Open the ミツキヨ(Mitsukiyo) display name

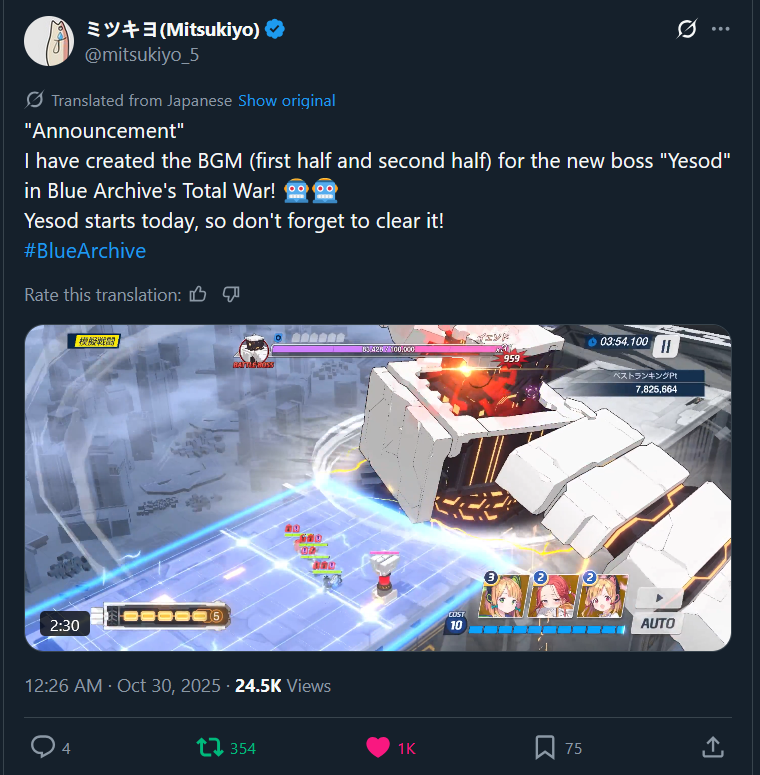(x=173, y=30)
